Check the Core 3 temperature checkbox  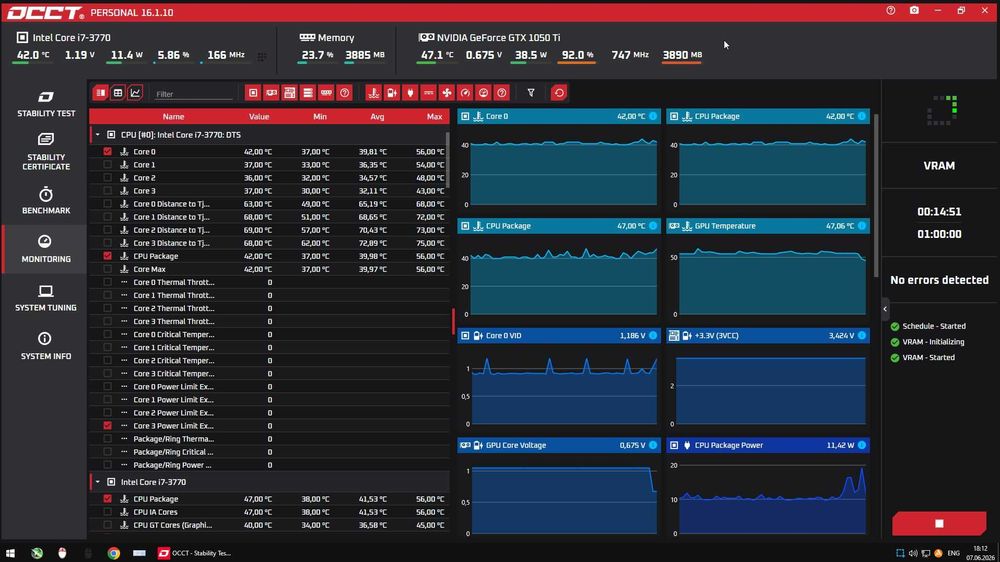tap(107, 191)
